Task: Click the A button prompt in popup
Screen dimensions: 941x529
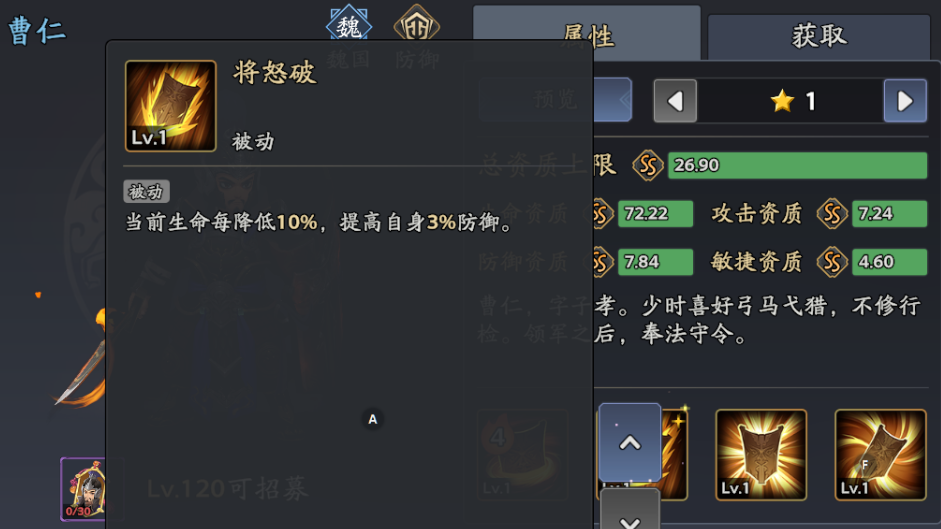Action: (373, 419)
